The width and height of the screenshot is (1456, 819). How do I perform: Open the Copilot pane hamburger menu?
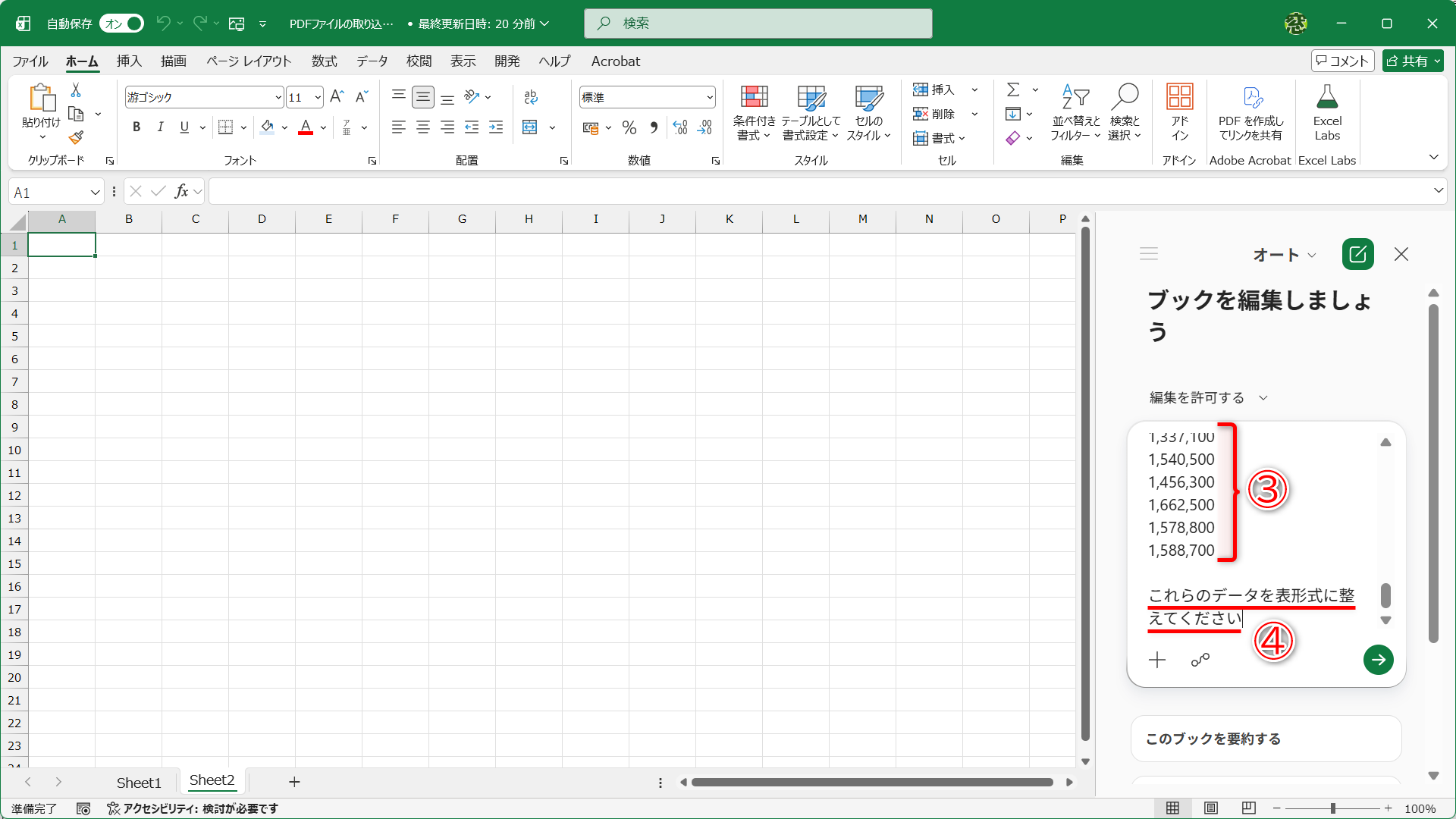(1149, 254)
